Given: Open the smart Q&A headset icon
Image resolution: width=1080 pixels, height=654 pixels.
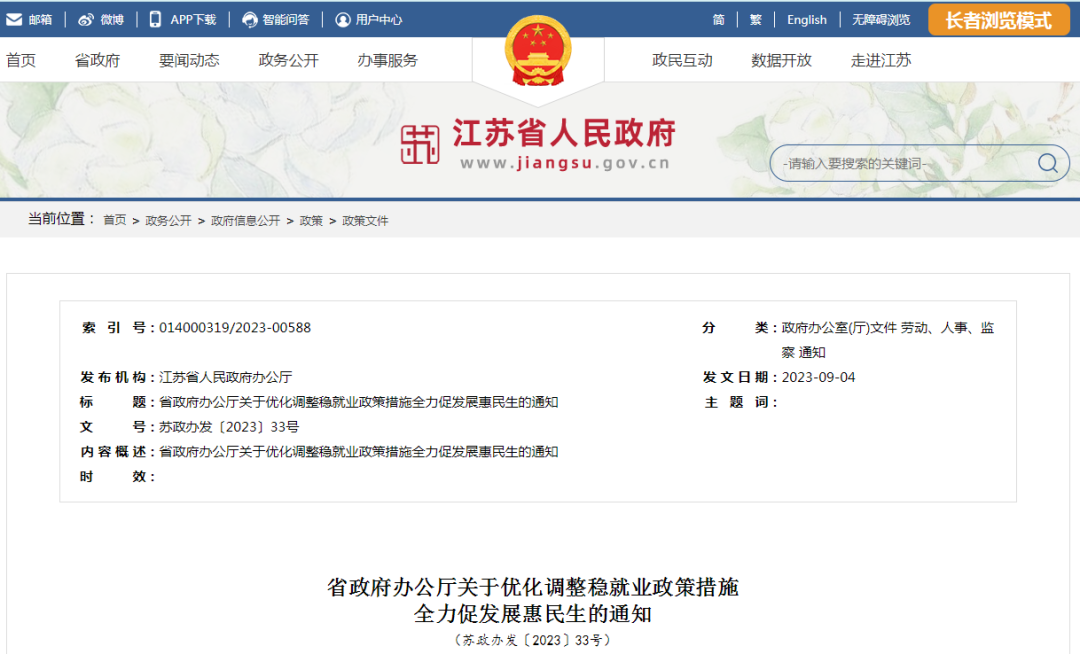Looking at the screenshot, I should 249,19.
